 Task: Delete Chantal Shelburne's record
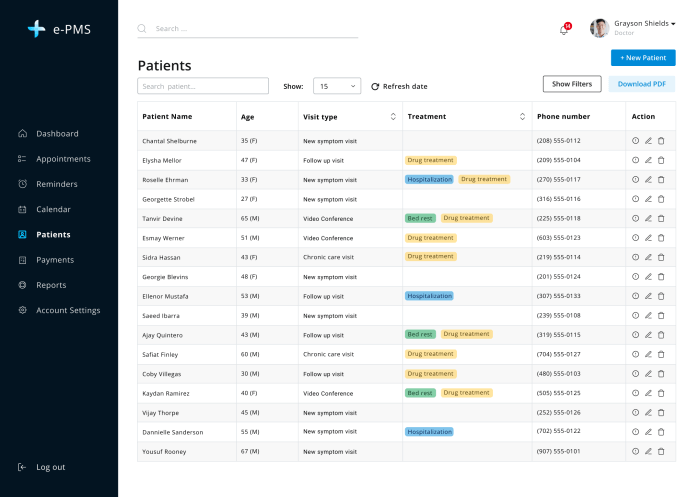click(661, 141)
